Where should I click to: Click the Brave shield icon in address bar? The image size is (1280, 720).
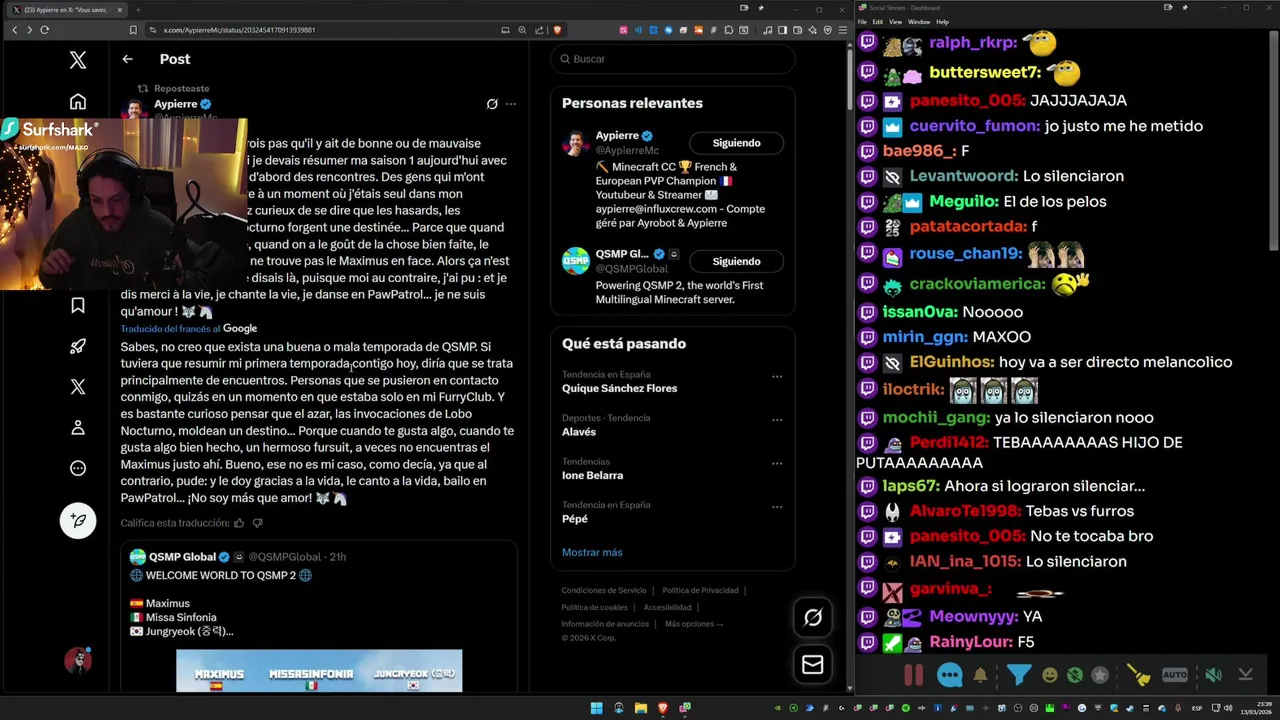(557, 30)
